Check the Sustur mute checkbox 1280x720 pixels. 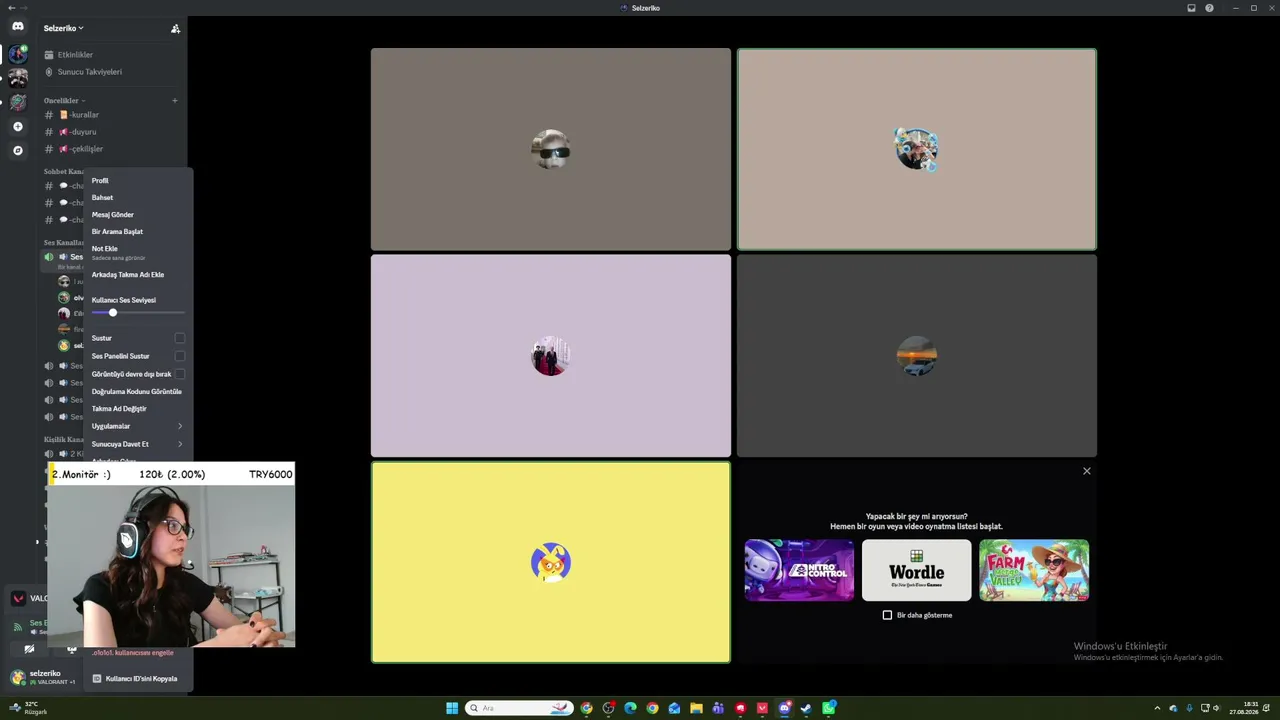tap(180, 338)
